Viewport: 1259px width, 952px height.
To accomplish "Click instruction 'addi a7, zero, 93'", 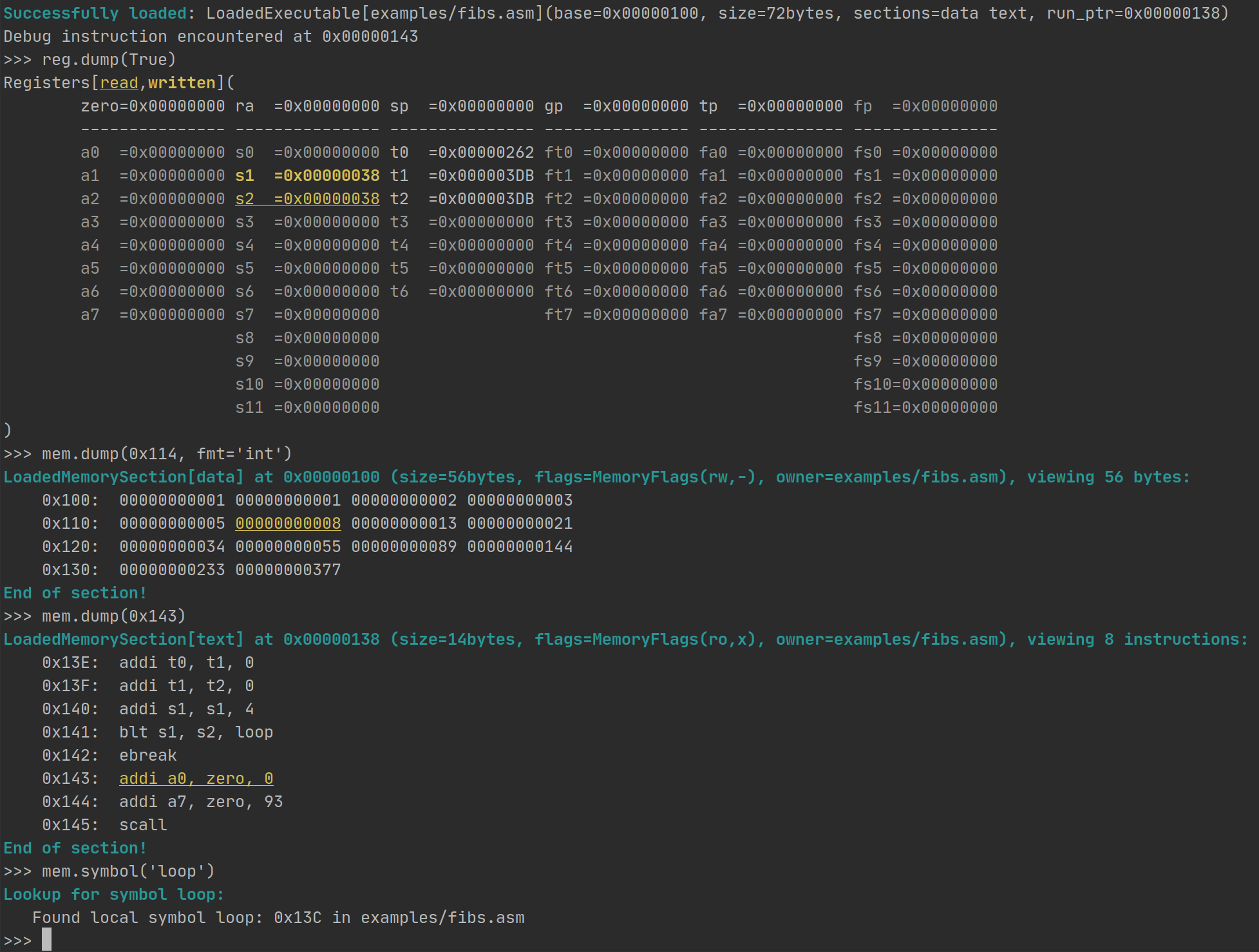I will click(x=201, y=802).
